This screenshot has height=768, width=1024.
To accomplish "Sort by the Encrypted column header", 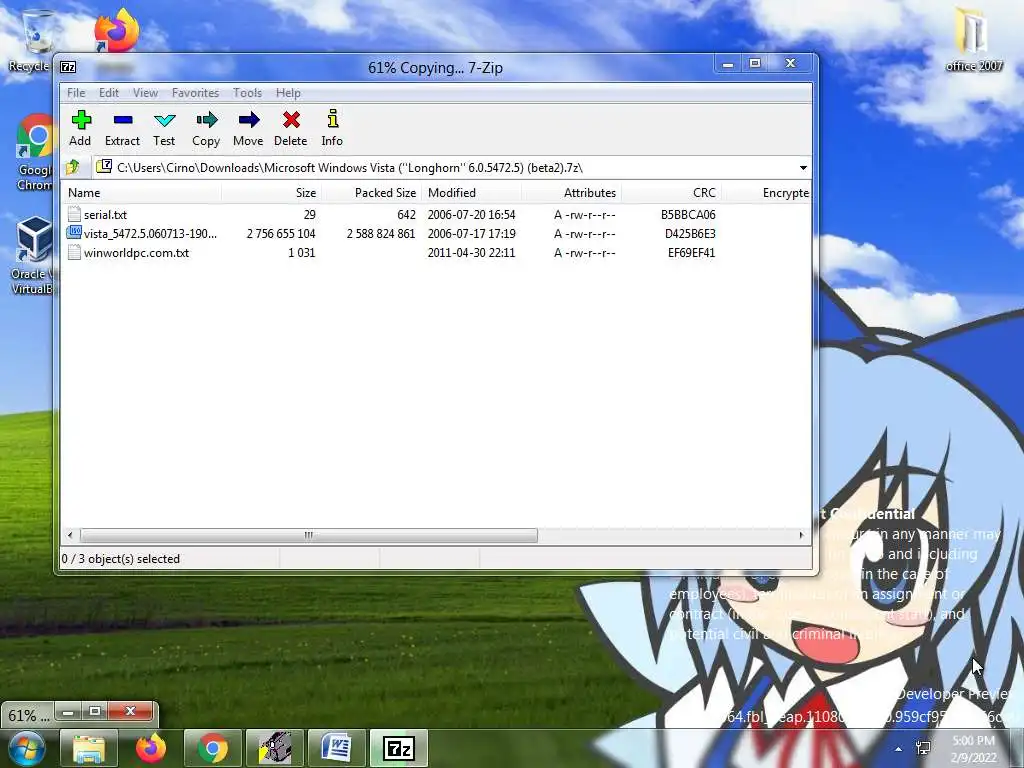I will [x=767, y=193].
